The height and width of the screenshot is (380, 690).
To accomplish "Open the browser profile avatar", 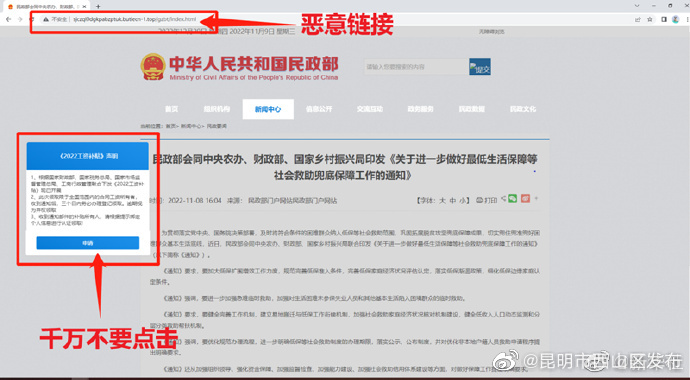I will tap(675, 19).
